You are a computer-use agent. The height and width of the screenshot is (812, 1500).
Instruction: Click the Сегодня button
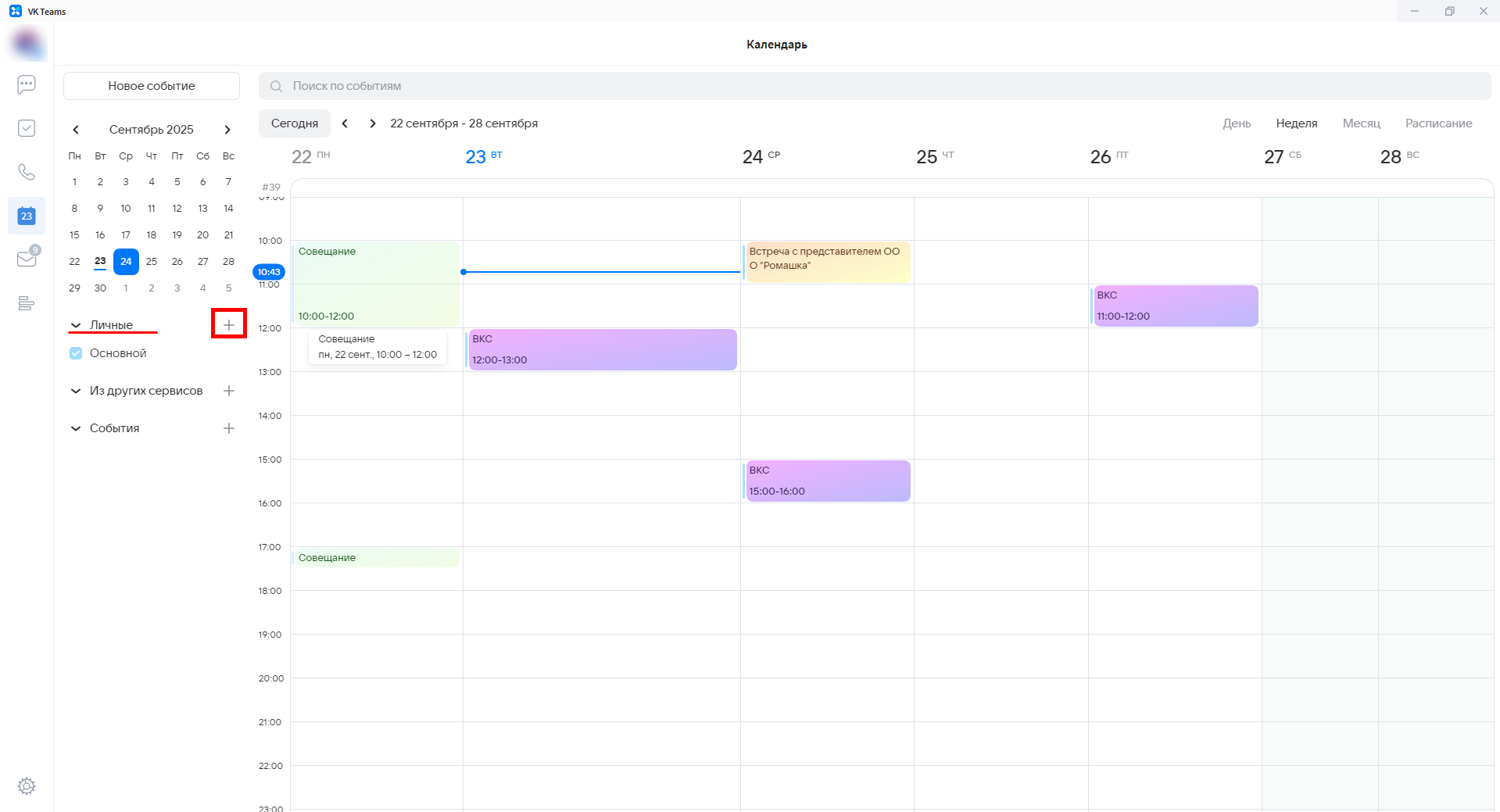coord(295,123)
